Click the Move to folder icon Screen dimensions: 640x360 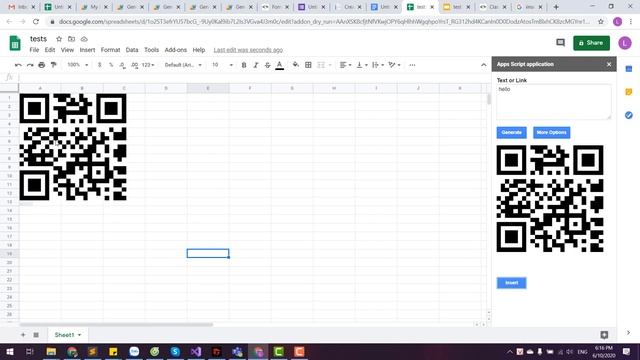pos(71,39)
